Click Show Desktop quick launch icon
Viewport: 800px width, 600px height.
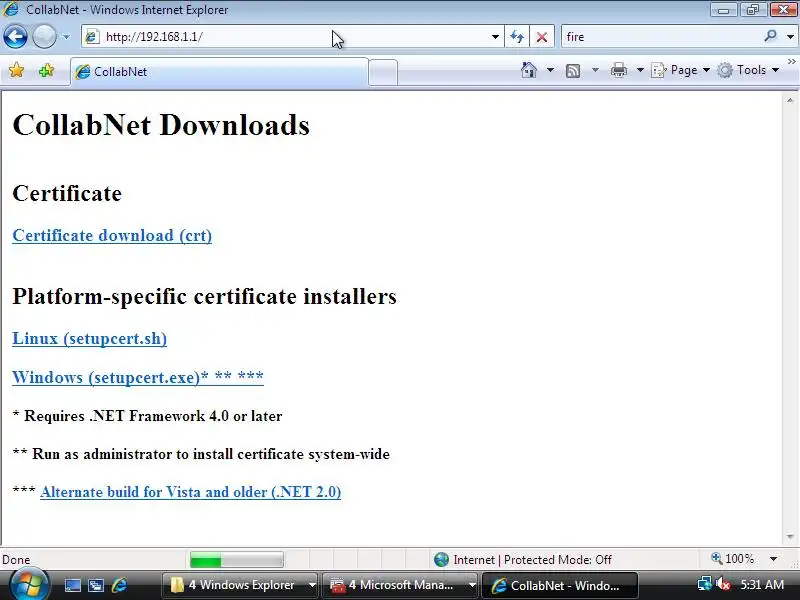(72, 586)
